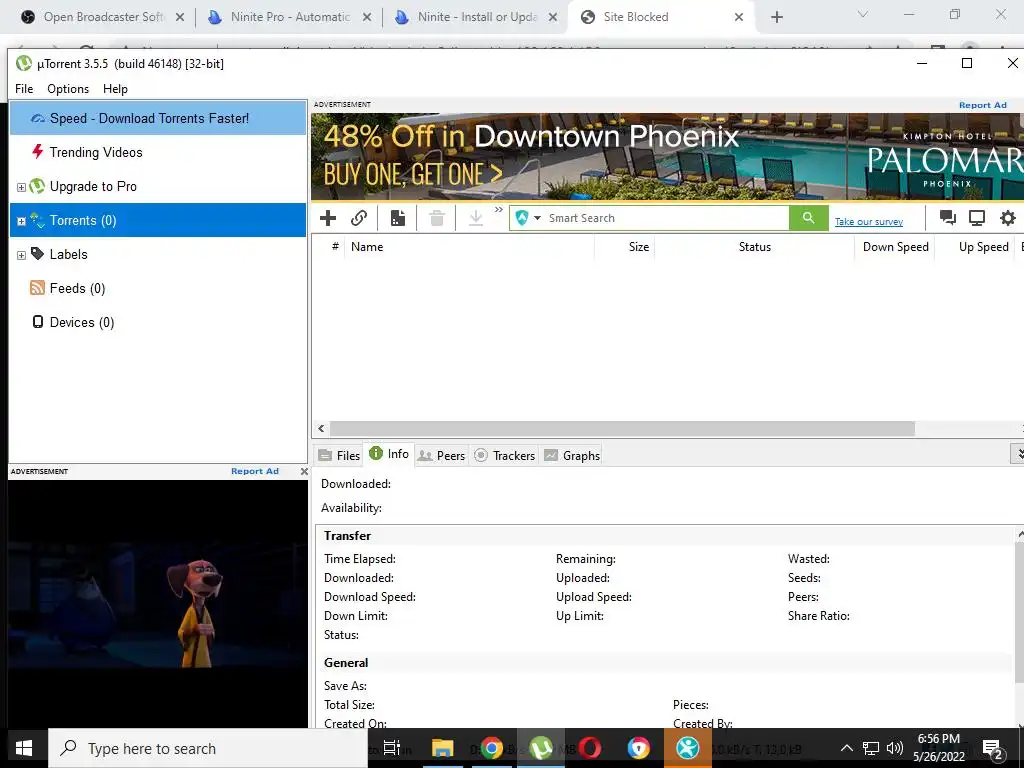
Task: Click the Labels tag icon
Action: pos(37,253)
